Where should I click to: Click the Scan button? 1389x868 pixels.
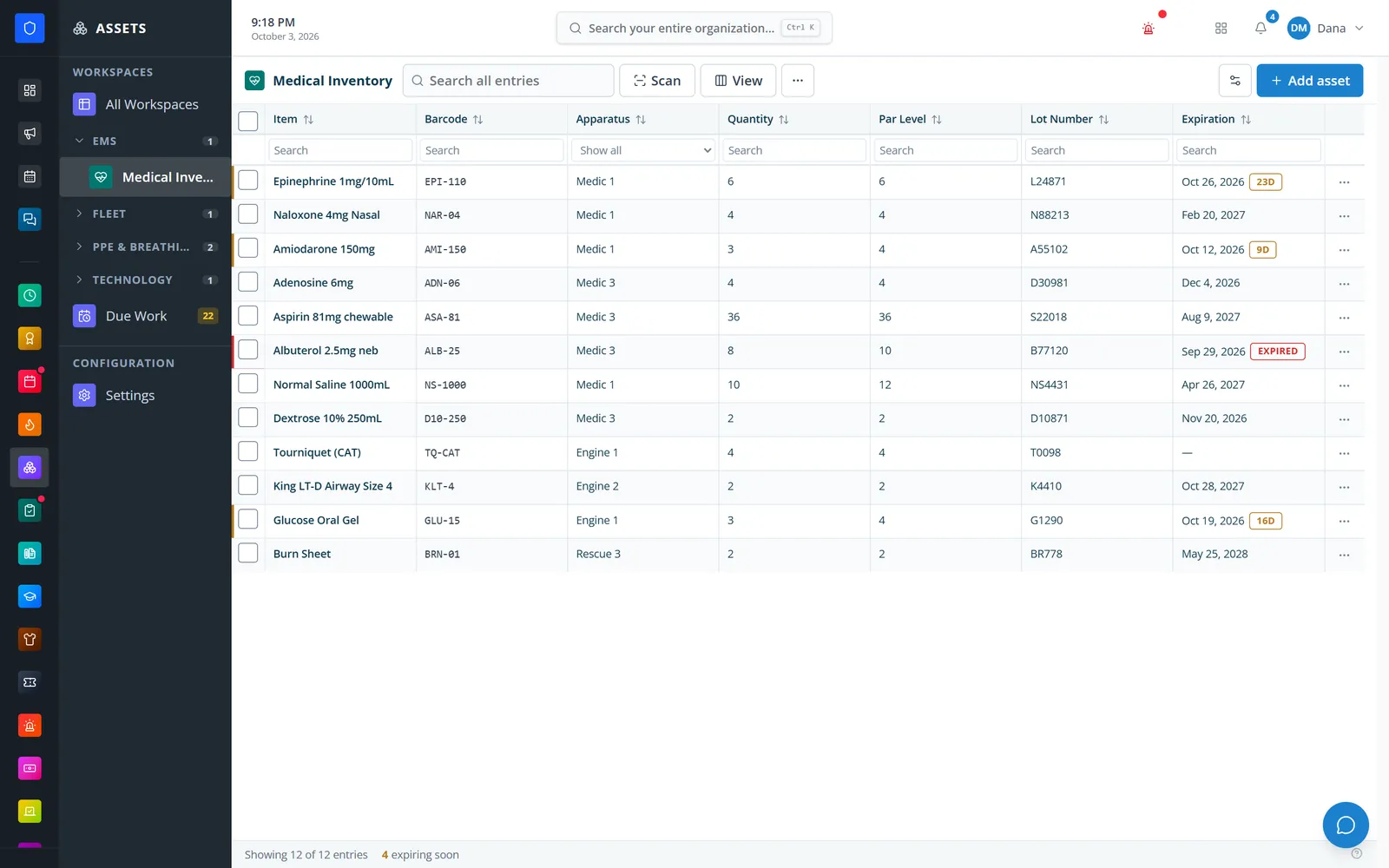657,81
